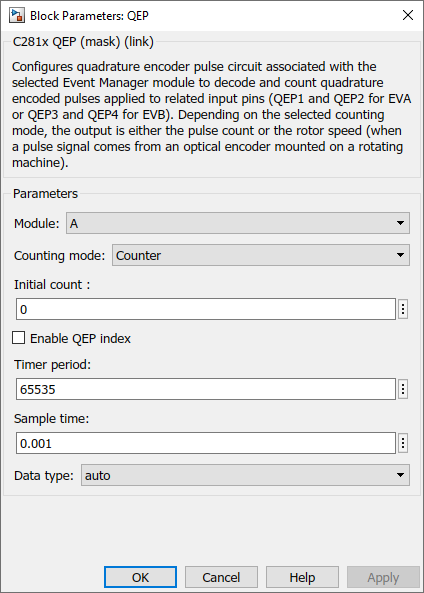The height and width of the screenshot is (593, 424).
Task: Click the 'Block Parameters: QEP' window title
Action: click(x=89, y=16)
